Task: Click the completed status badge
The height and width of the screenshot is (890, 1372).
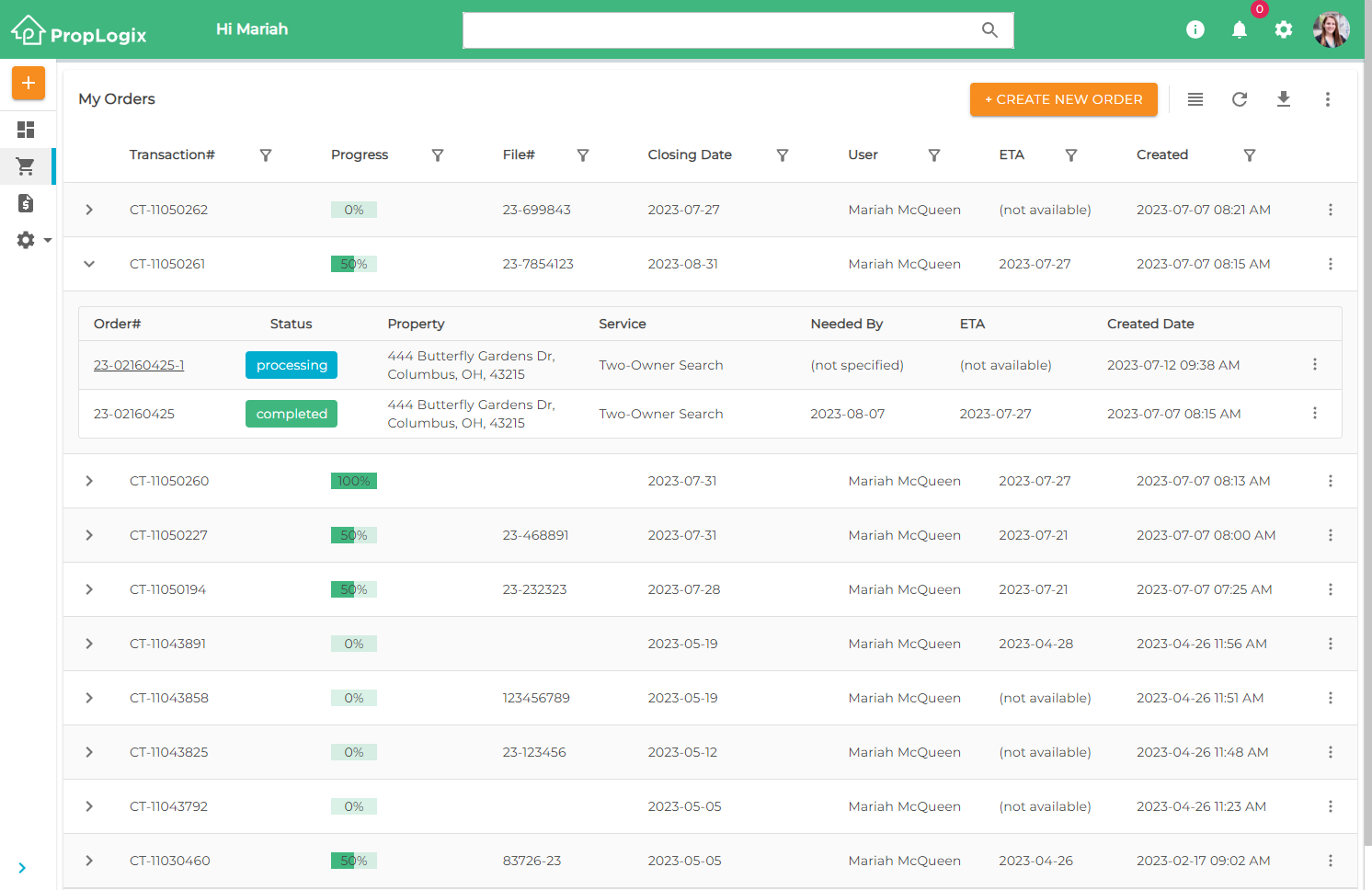Action: 292,414
